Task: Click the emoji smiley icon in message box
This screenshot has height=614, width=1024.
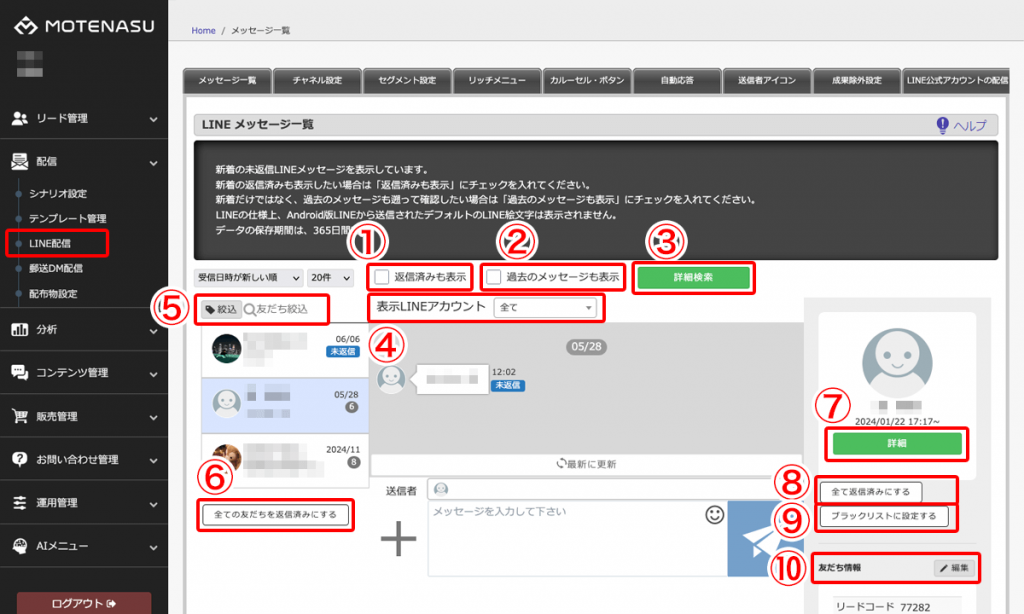Action: click(715, 515)
